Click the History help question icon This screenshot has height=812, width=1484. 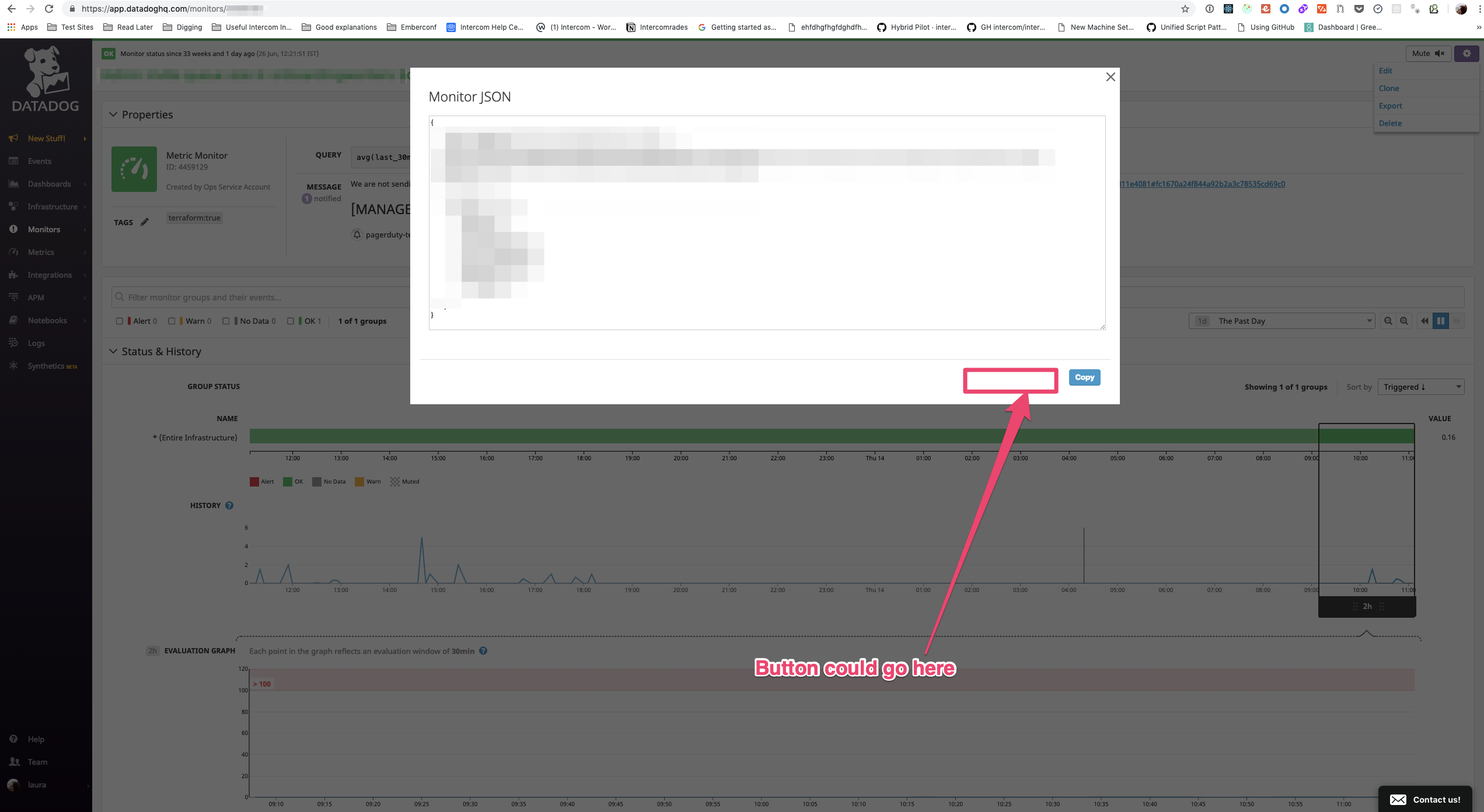pyautogui.click(x=229, y=505)
